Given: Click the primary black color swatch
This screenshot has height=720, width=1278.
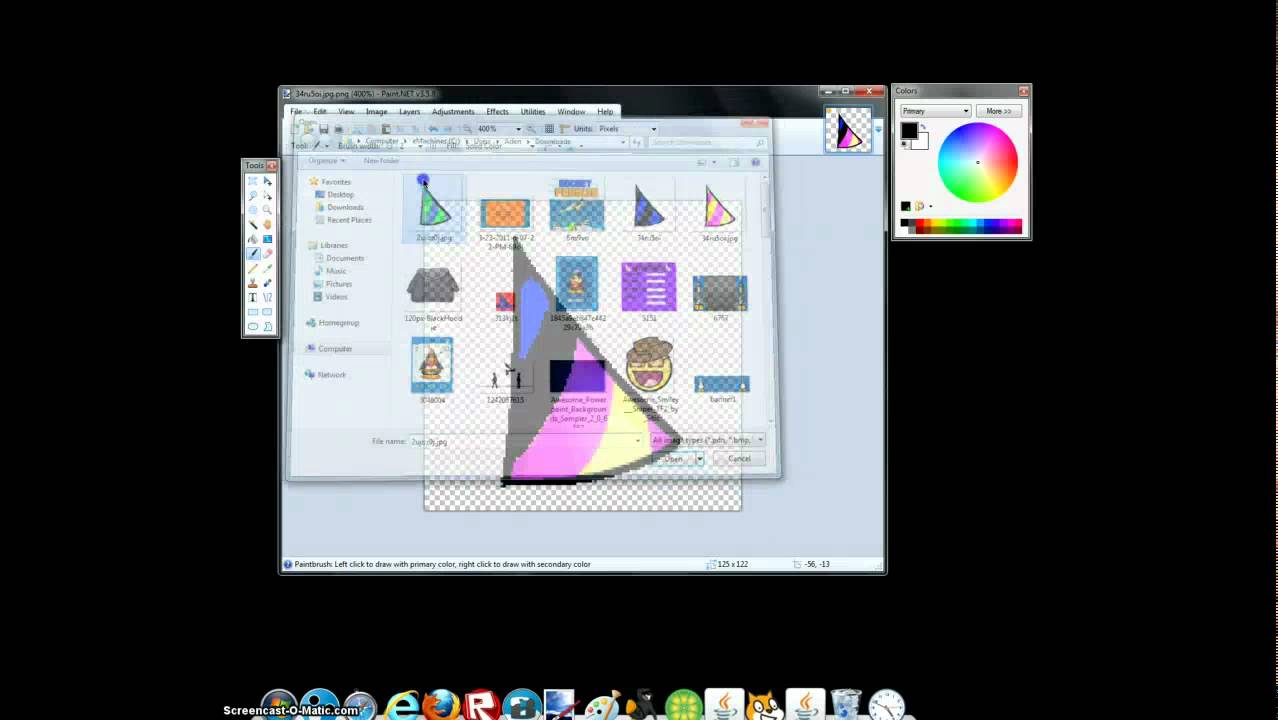Looking at the screenshot, I should pos(909,131).
